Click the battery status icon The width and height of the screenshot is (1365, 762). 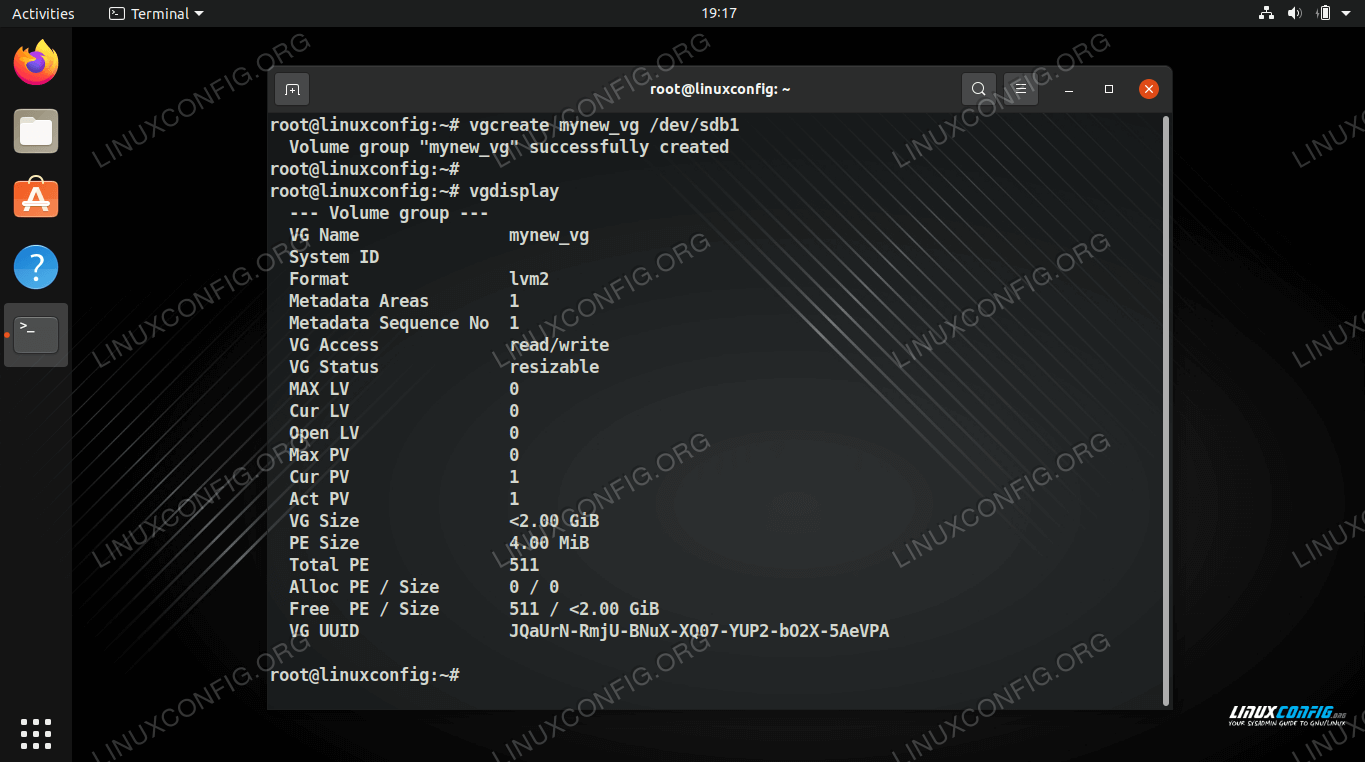[x=1323, y=13]
